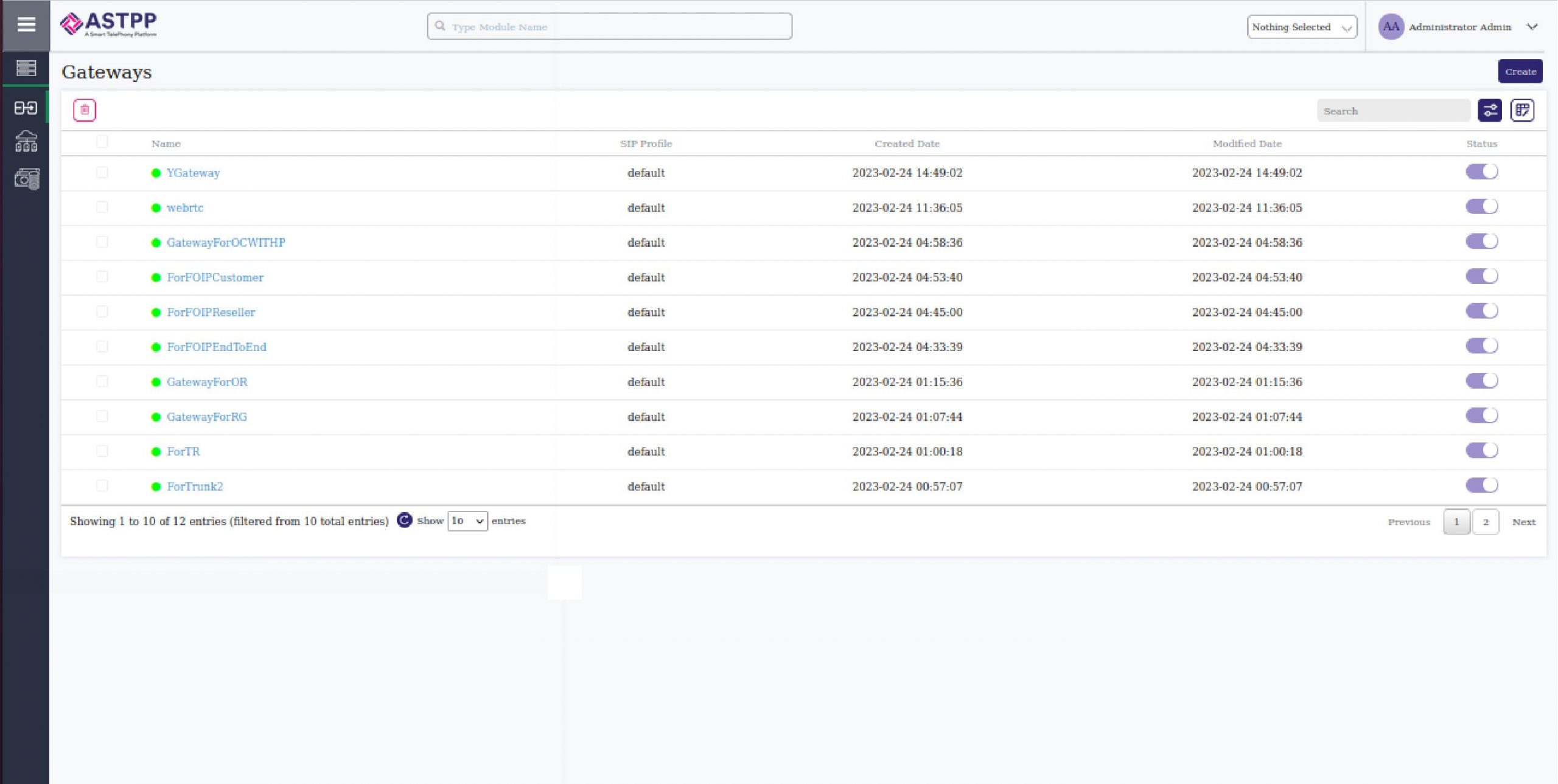This screenshot has width=1558, height=784.
Task: Sort by Created Date column header
Action: [907, 144]
